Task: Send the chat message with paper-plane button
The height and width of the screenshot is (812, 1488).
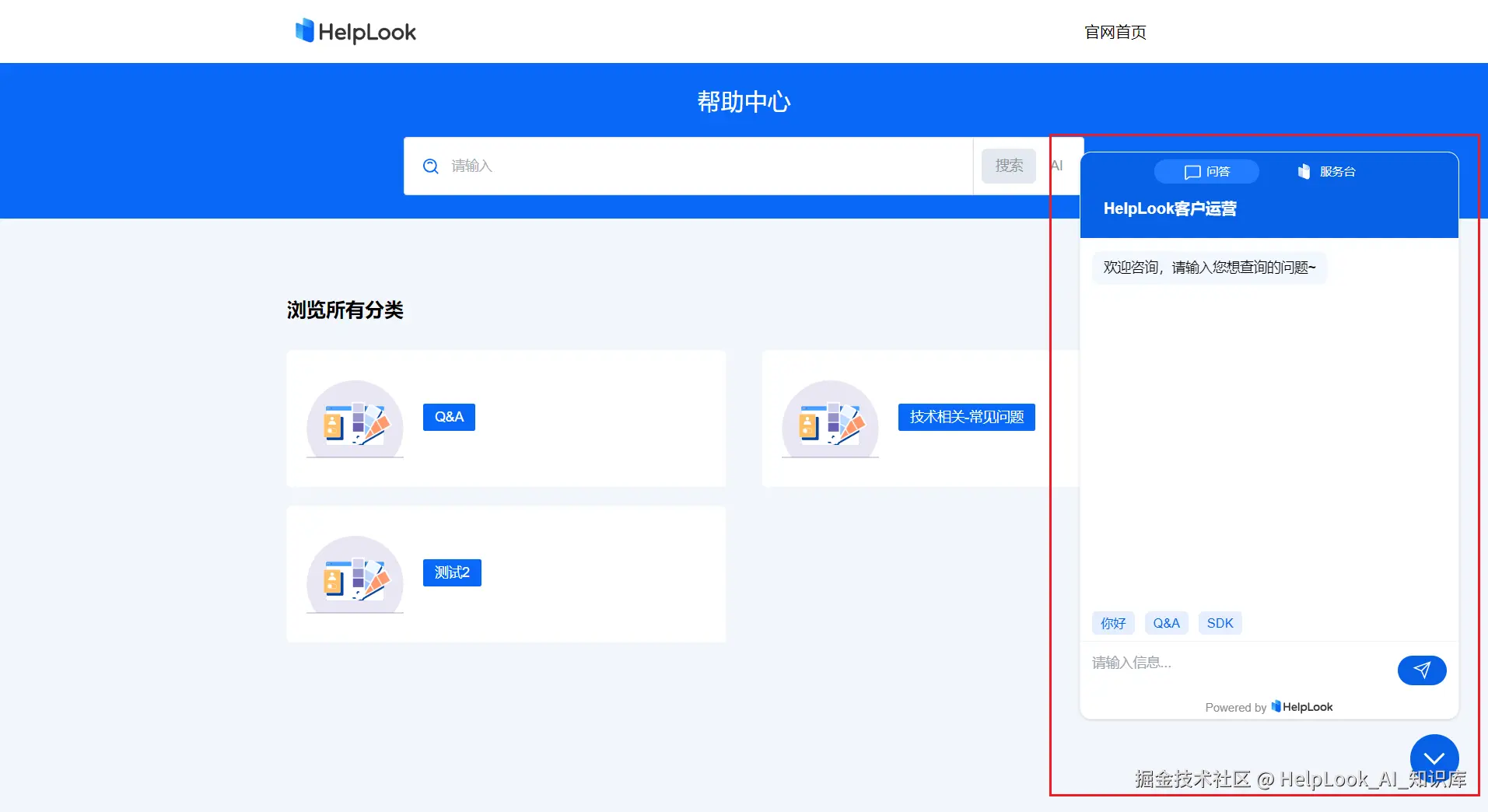Action: pos(1422,670)
